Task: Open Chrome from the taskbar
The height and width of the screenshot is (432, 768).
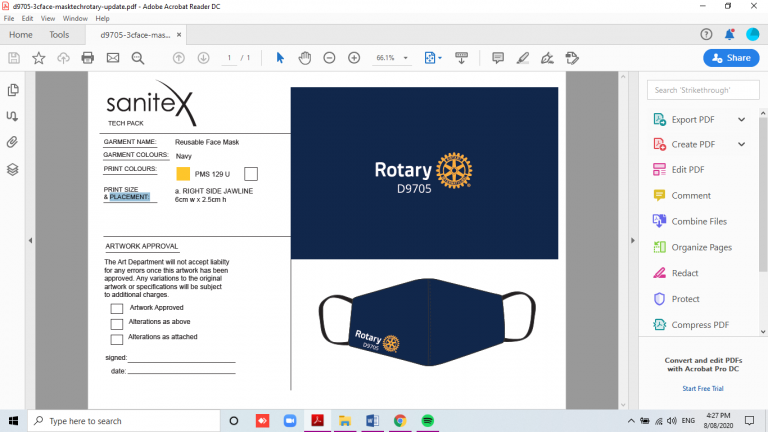Action: tap(400, 421)
